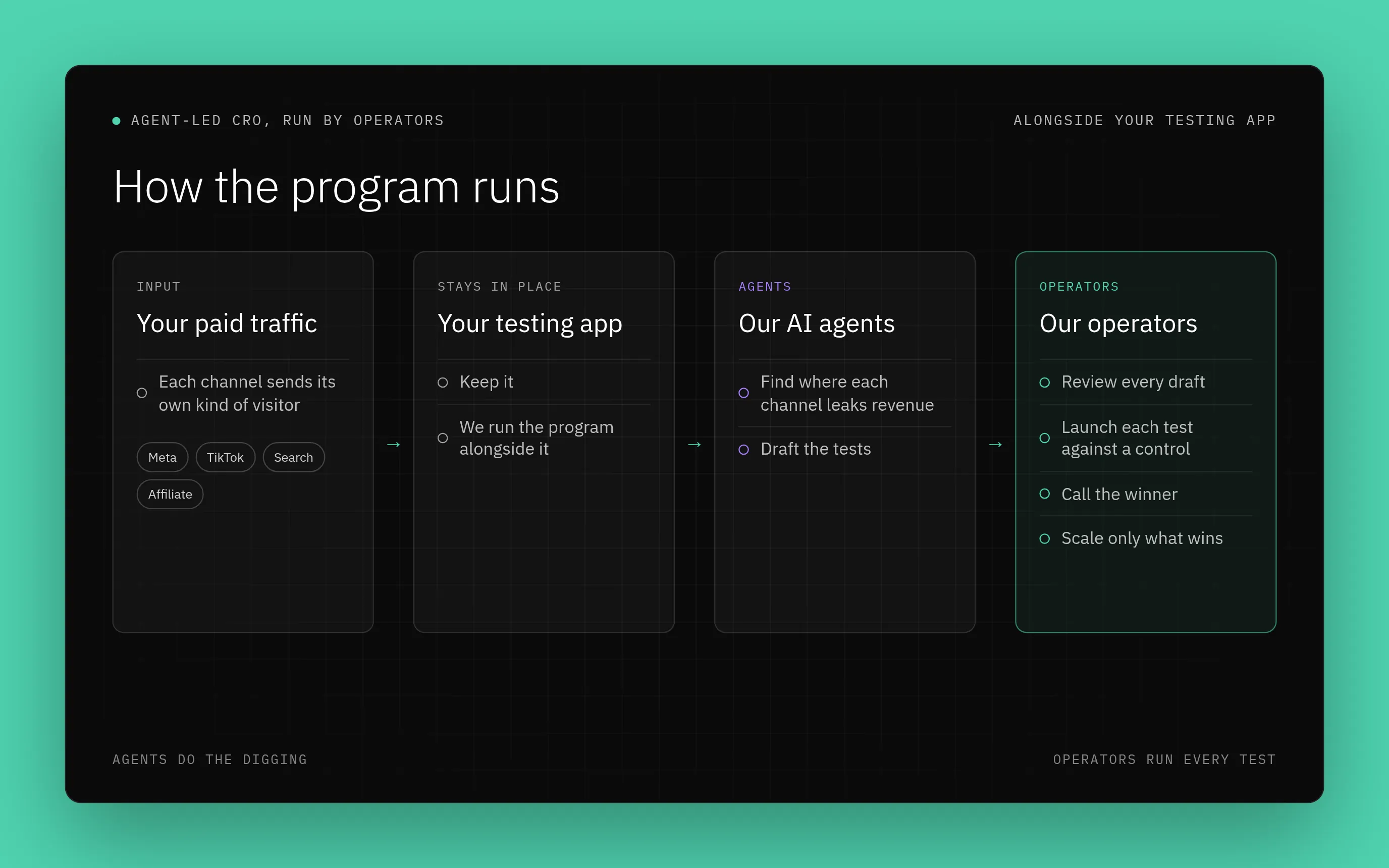
Task: Click the 'Our AI agents' card title
Action: [816, 324]
